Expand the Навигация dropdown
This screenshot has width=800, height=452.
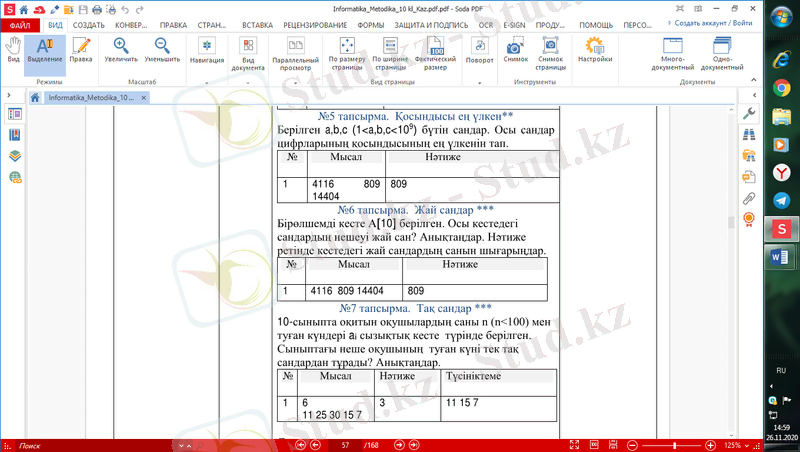206,51
